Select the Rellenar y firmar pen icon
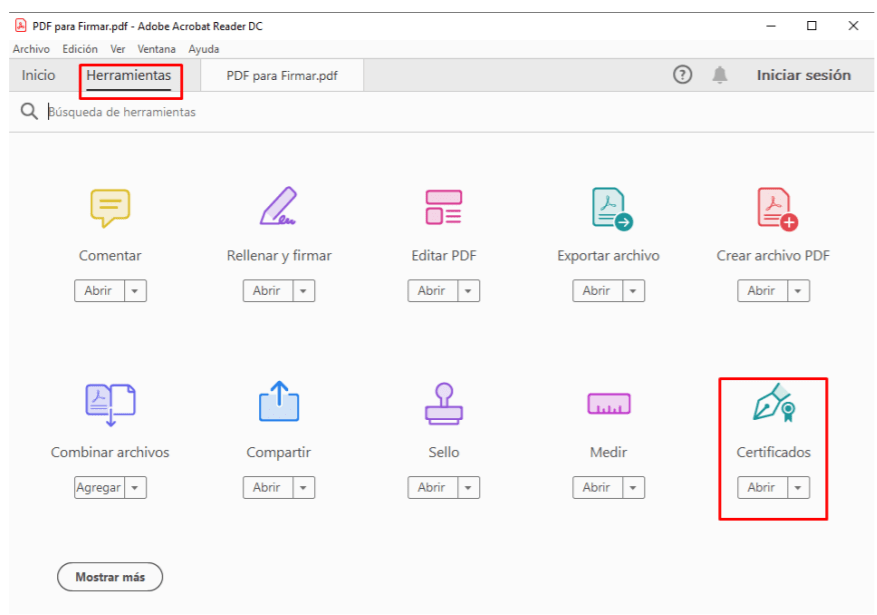 click(x=278, y=206)
